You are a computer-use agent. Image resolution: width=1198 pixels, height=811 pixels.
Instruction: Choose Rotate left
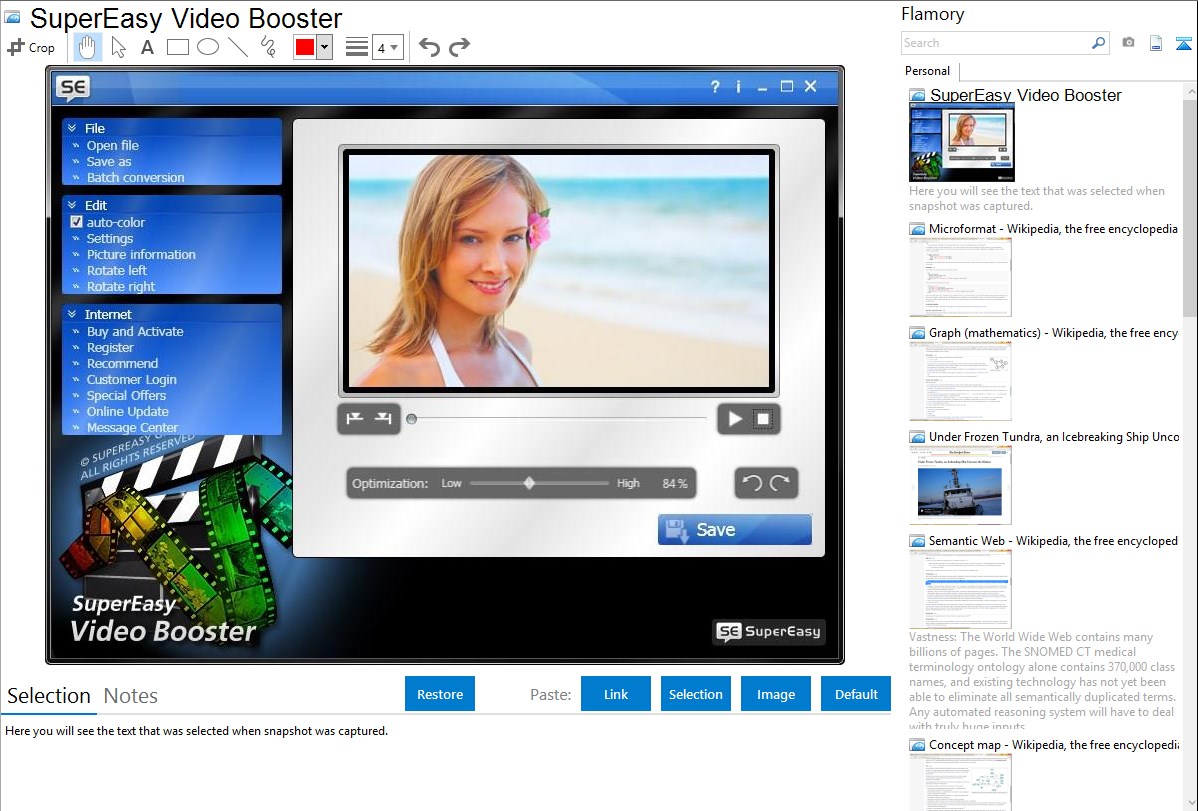click(116, 271)
